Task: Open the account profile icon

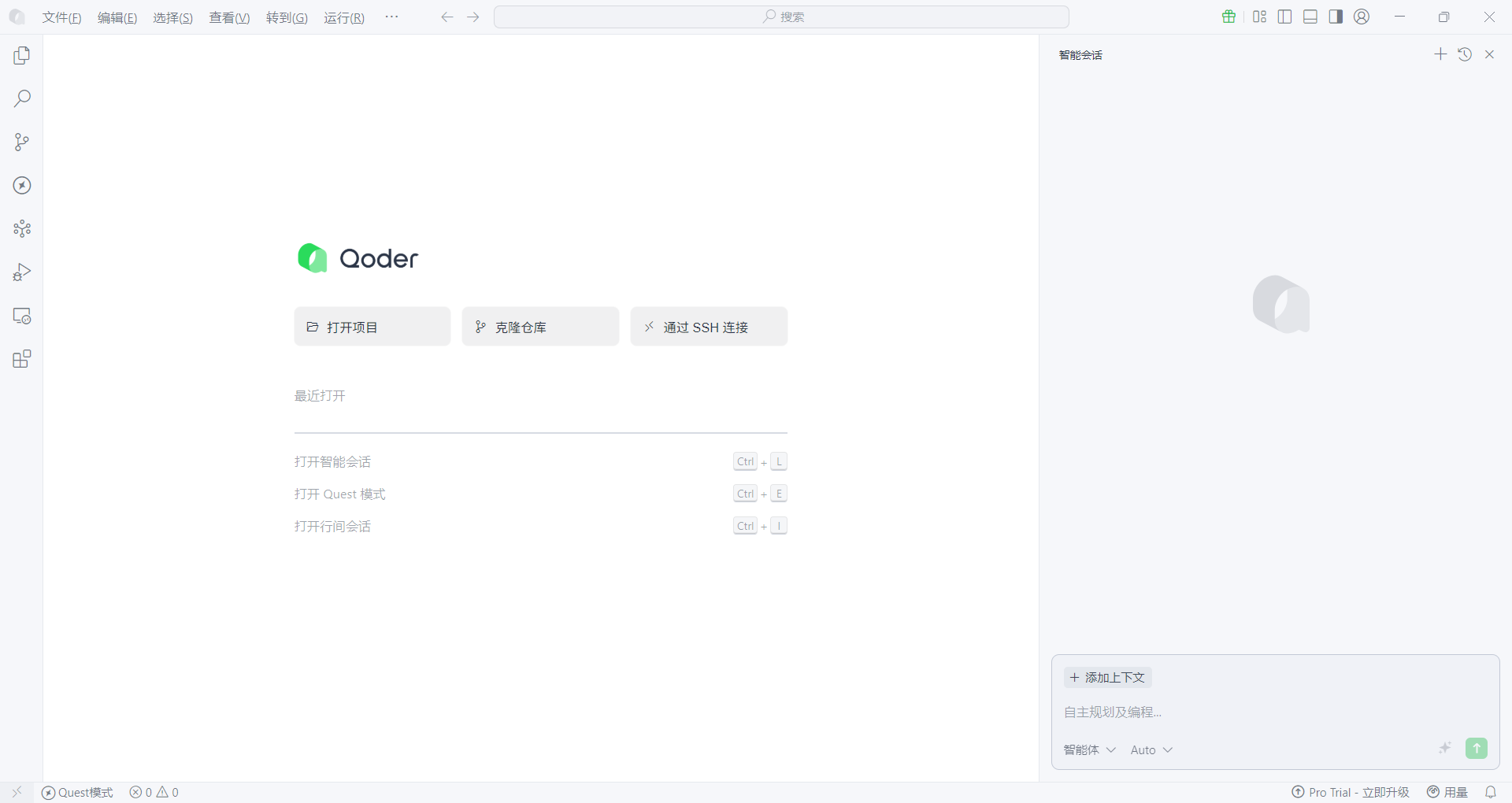Action: point(1362,17)
